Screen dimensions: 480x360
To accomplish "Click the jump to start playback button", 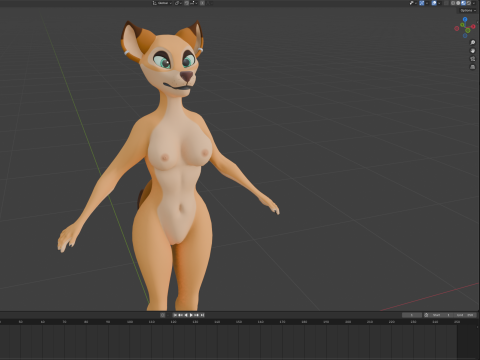I will pos(175,315).
